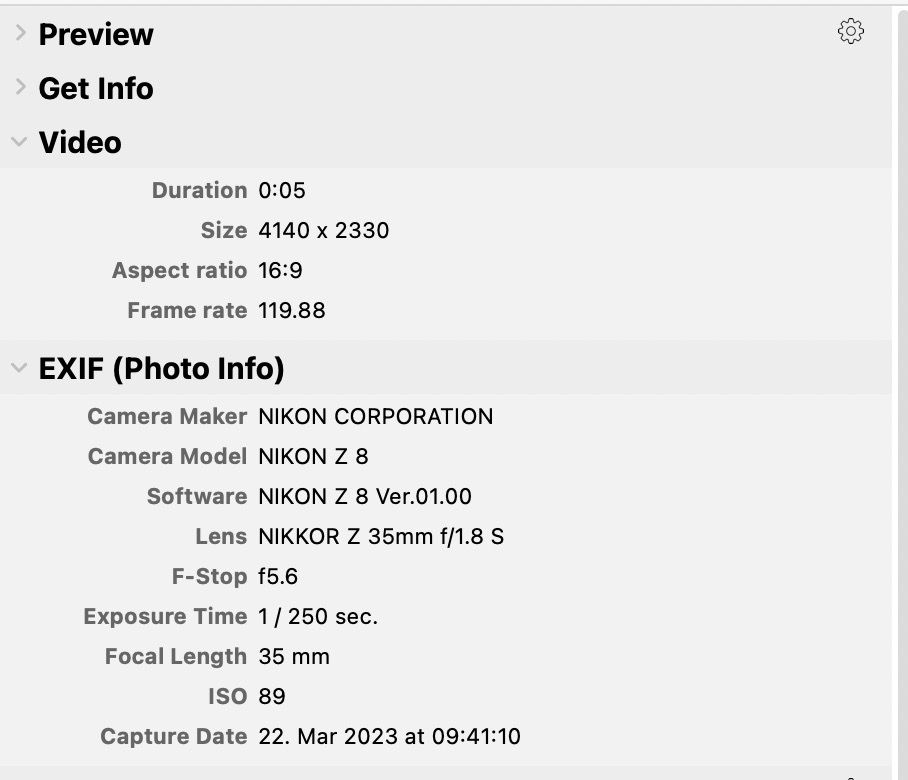Image resolution: width=908 pixels, height=780 pixels.
Task: Click the Camera Maker NIKON CORPORATION entry
Action: pos(376,416)
